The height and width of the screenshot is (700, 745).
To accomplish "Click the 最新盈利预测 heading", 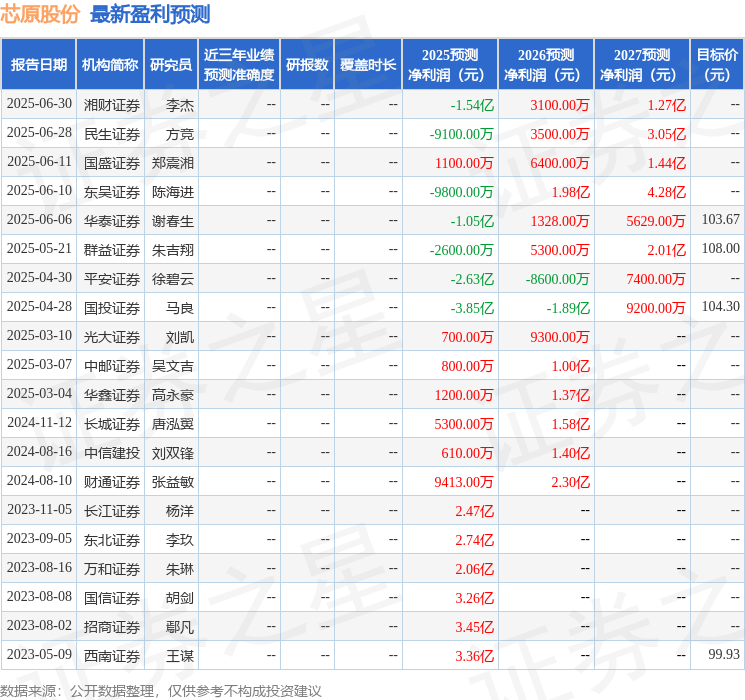I will click(x=150, y=14).
